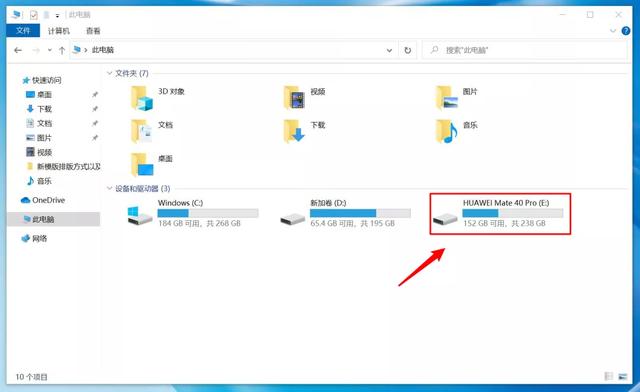Open the 下载 folder icon in main pane
The height and width of the screenshot is (392, 640).
[x=294, y=131]
